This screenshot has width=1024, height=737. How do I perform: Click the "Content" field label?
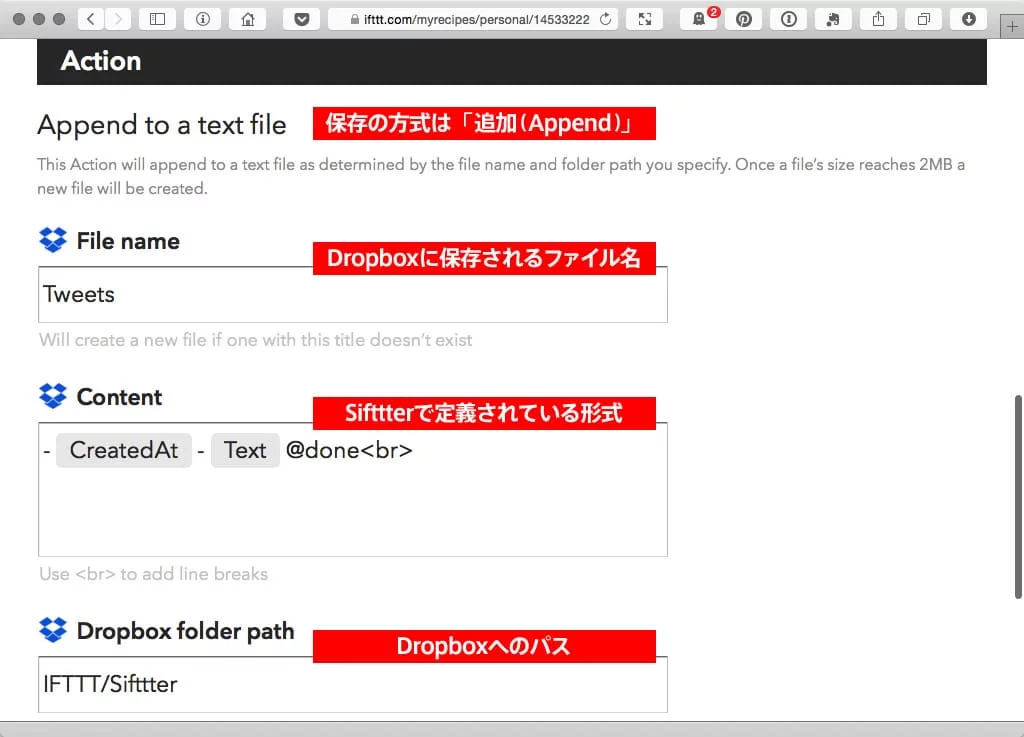pos(120,397)
